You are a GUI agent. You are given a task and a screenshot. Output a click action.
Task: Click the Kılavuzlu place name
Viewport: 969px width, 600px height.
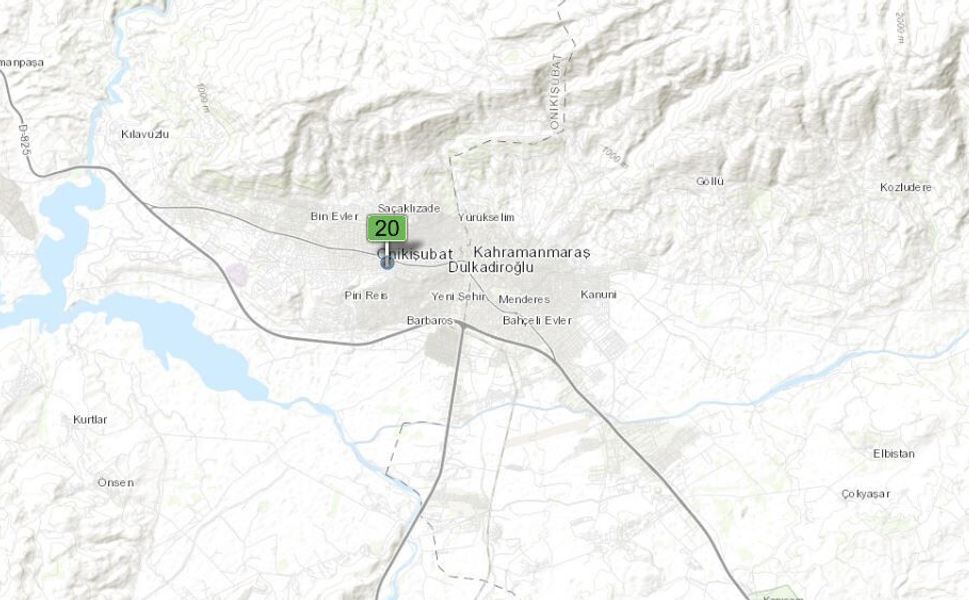(x=145, y=134)
